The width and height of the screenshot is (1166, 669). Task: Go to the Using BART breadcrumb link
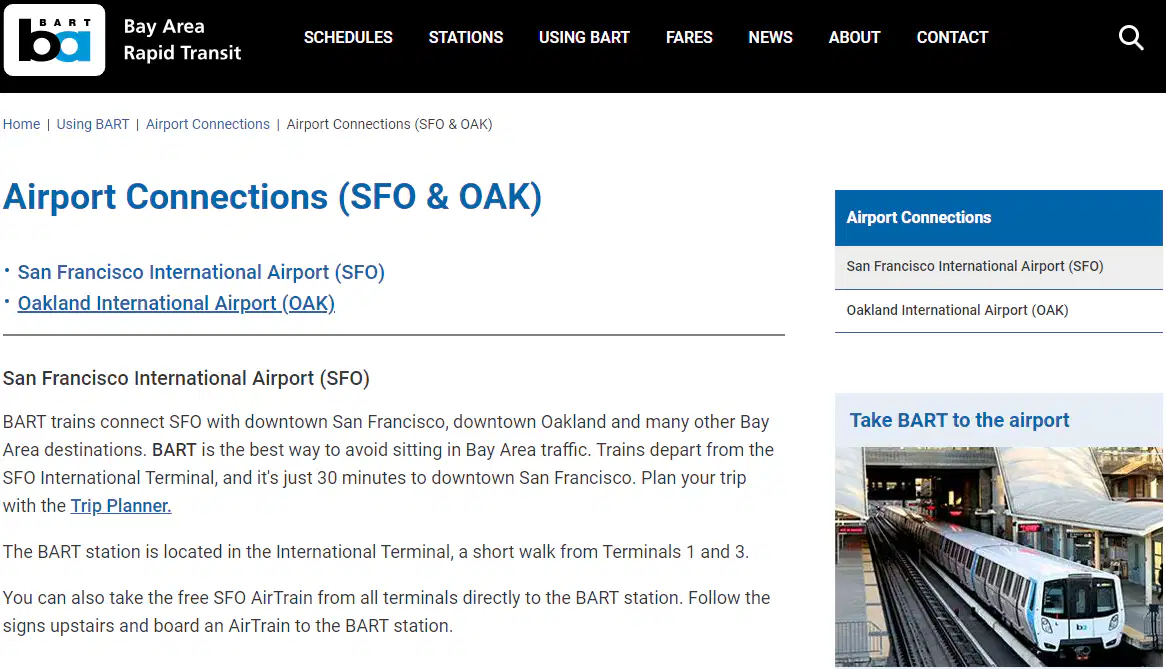(x=93, y=124)
